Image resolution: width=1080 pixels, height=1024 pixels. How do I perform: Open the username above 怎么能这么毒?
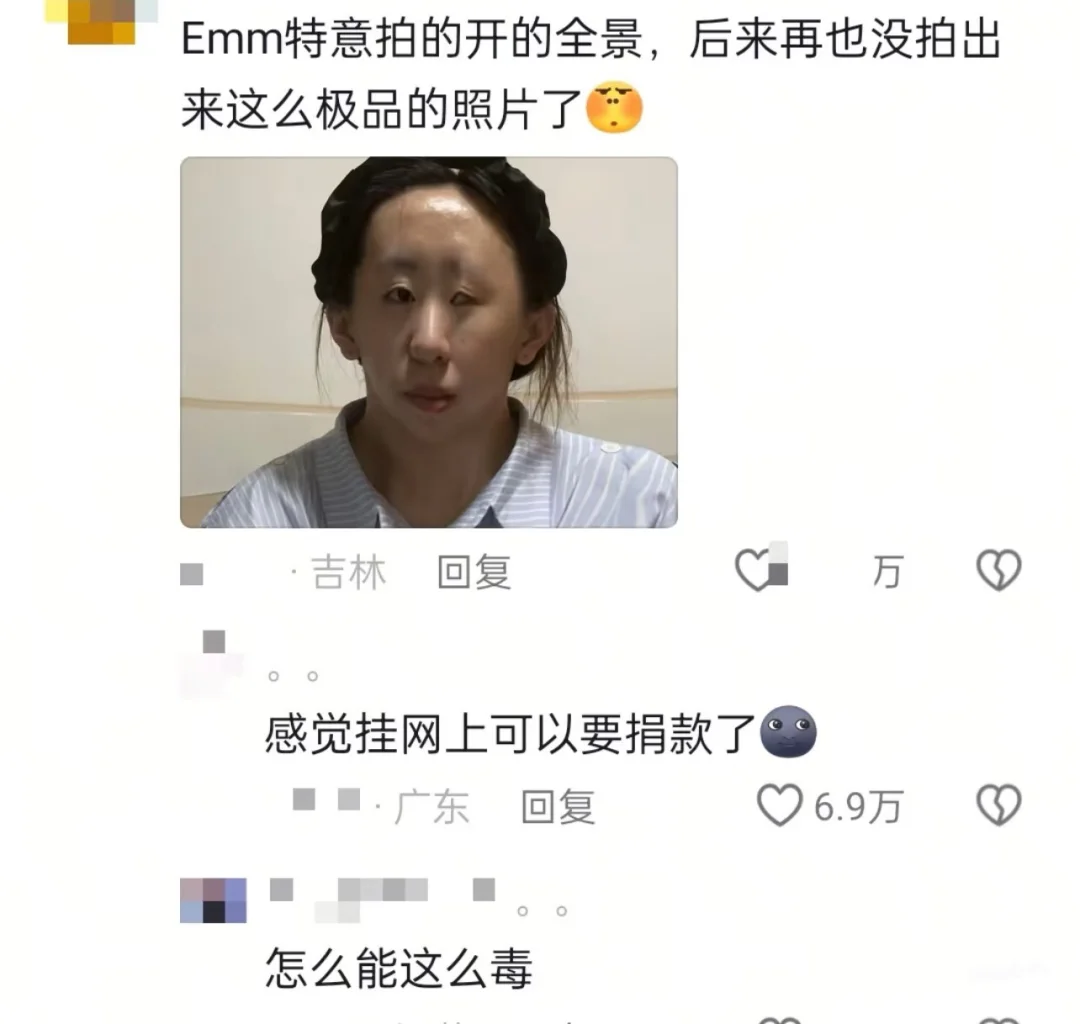coord(382,897)
